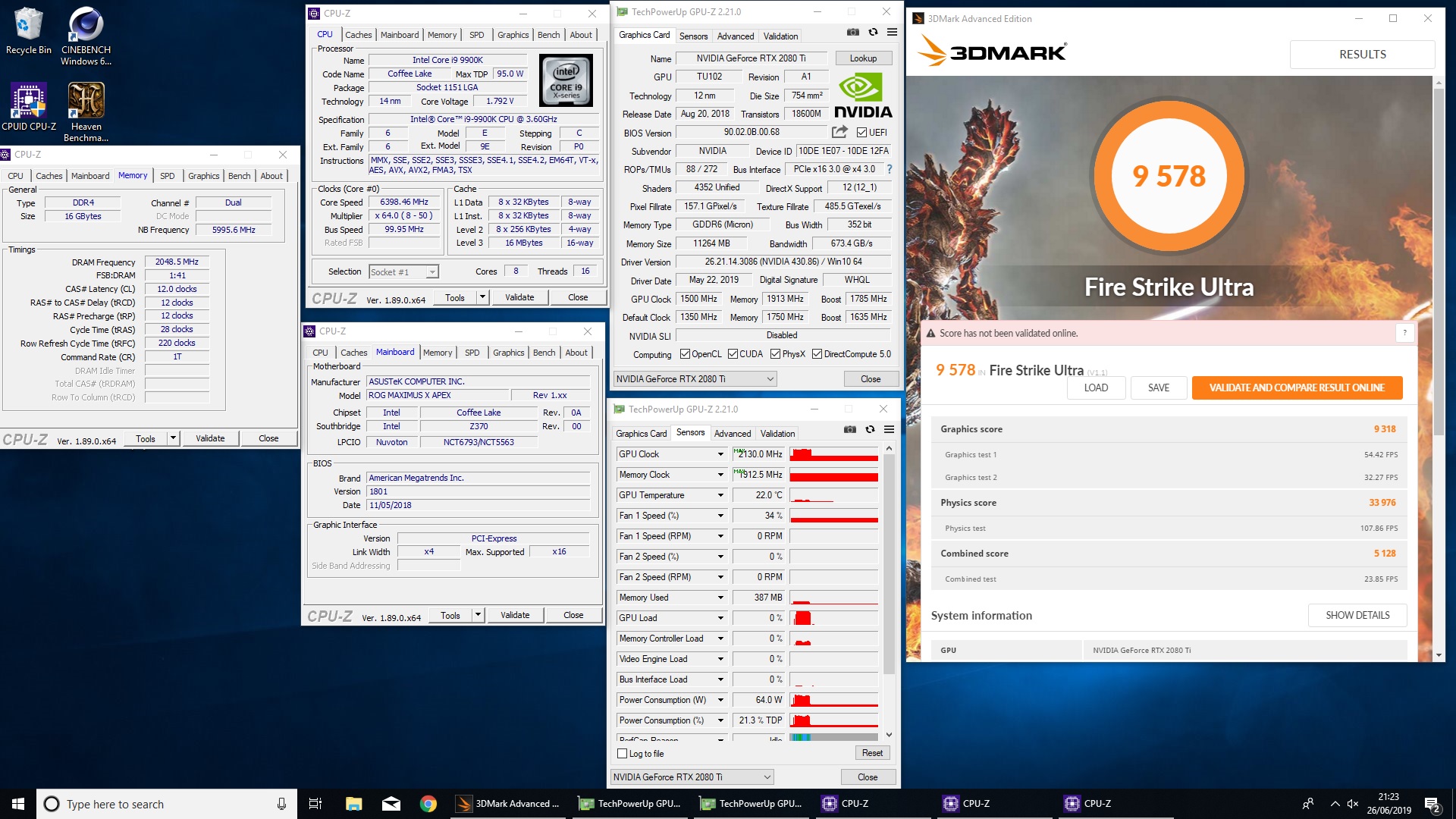Open the Socket #1 selection dropdown in CPU-Z

(403, 271)
